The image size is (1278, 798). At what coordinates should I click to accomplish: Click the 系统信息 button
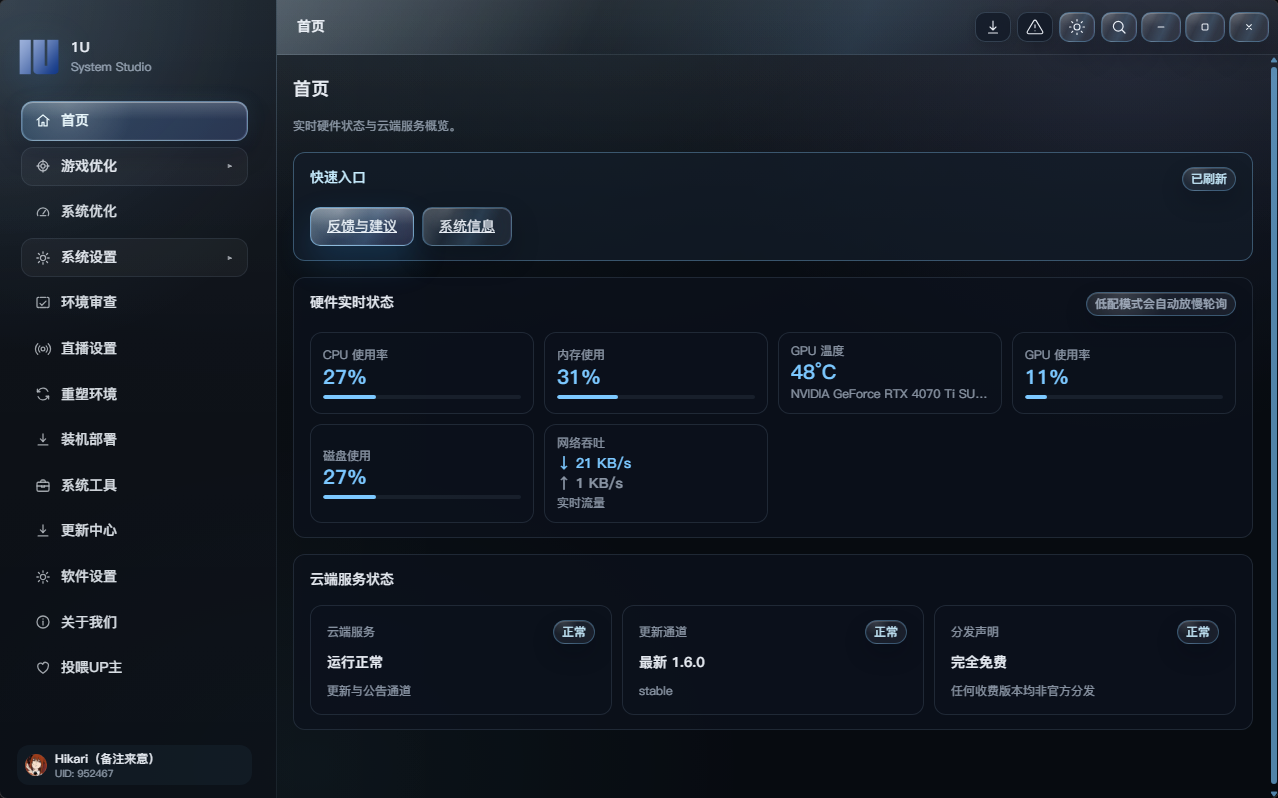click(467, 226)
